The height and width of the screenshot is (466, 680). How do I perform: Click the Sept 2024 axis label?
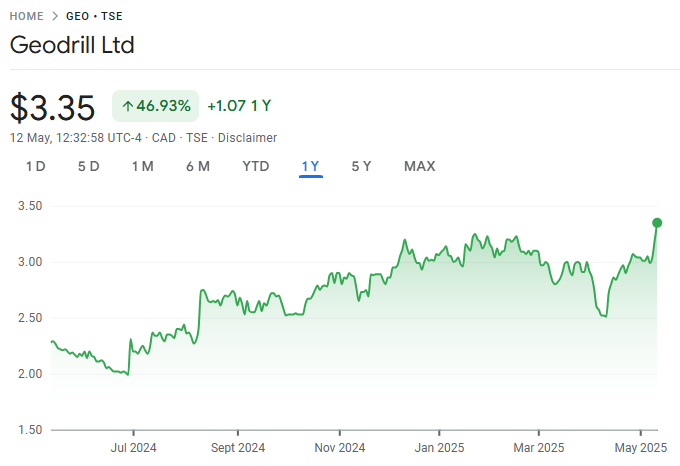(238, 448)
